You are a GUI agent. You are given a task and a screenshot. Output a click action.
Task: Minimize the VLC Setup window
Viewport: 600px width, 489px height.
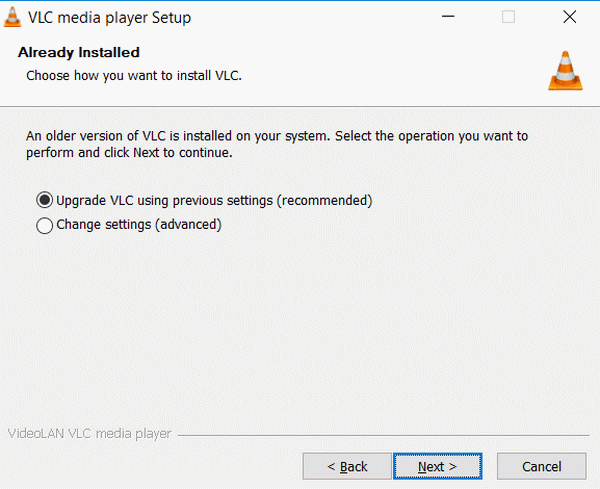point(449,17)
